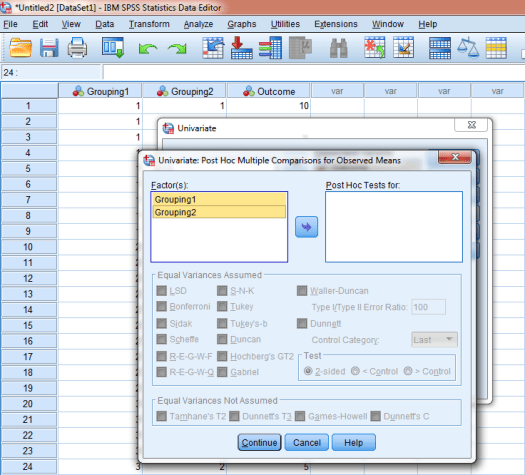The image size is (525, 475).
Task: Open the Graphs menu
Action: (242, 24)
